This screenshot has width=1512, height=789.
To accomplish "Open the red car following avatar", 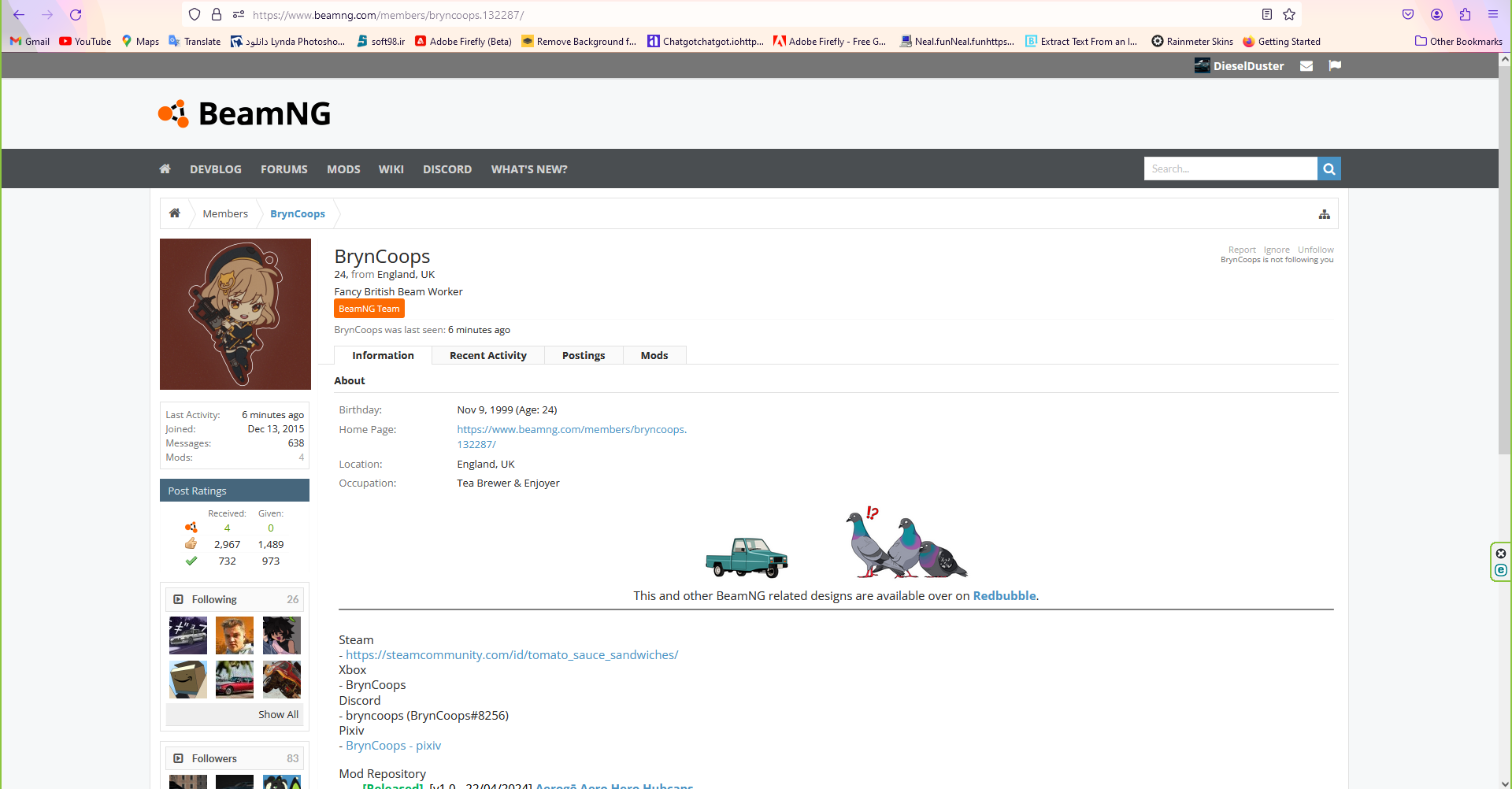I will [x=235, y=680].
